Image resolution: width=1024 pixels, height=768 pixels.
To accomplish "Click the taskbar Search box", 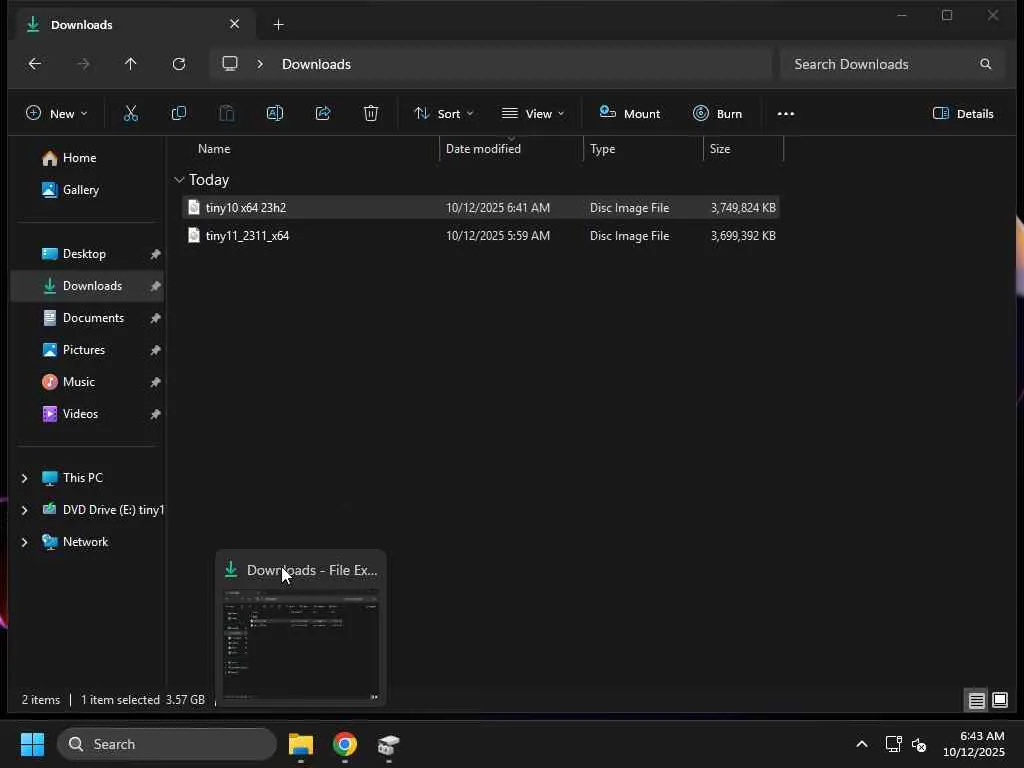I will pos(167,744).
